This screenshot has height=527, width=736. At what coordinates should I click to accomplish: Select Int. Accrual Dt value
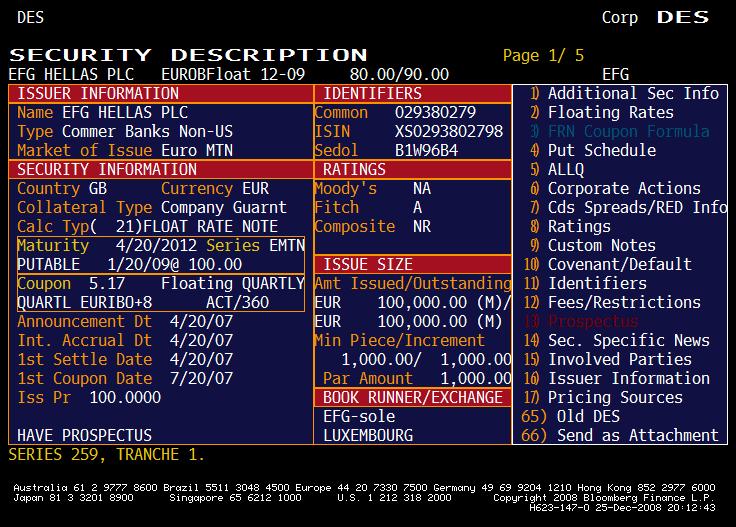(201, 340)
